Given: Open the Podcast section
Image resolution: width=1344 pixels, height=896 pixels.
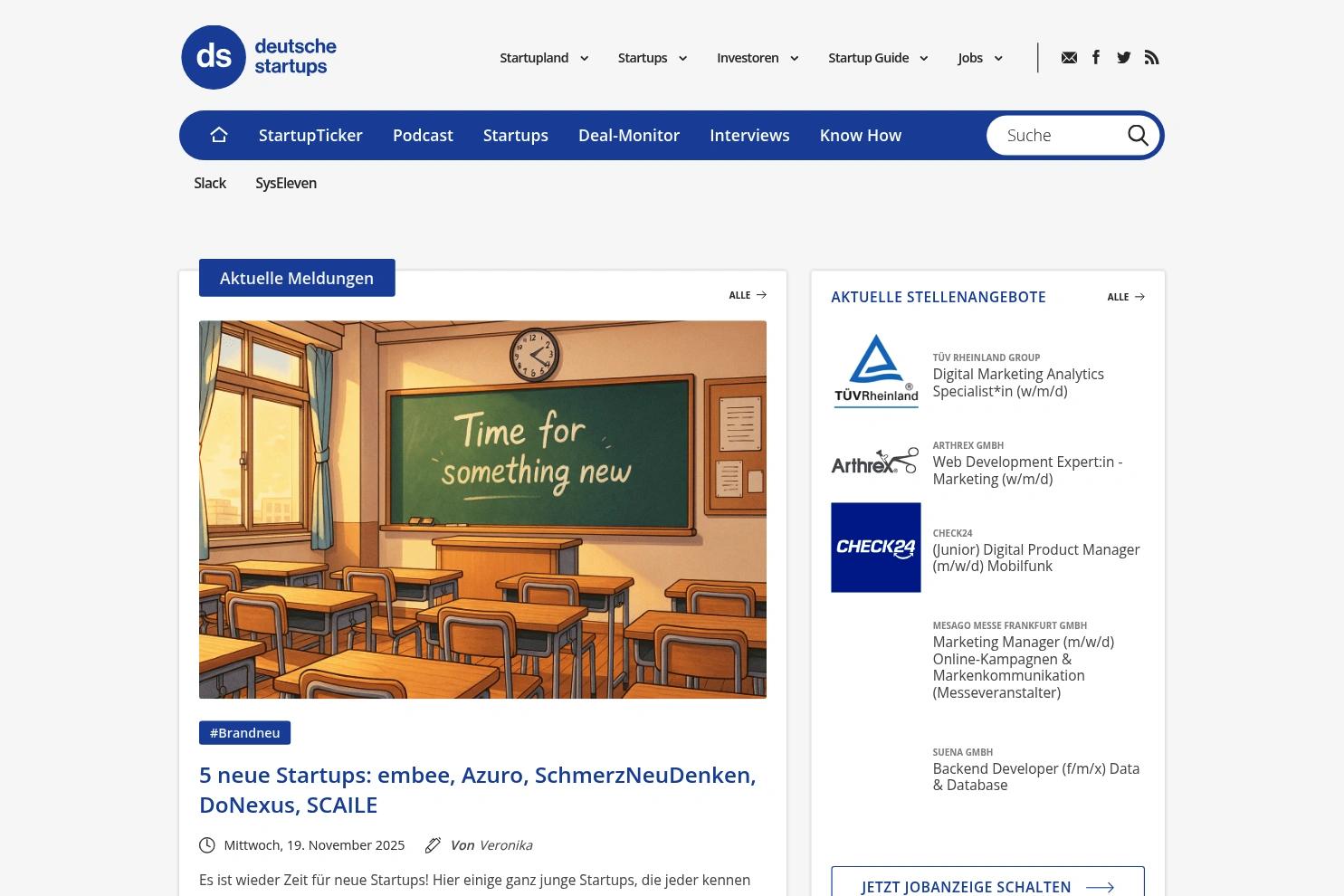Looking at the screenshot, I should pos(423,135).
